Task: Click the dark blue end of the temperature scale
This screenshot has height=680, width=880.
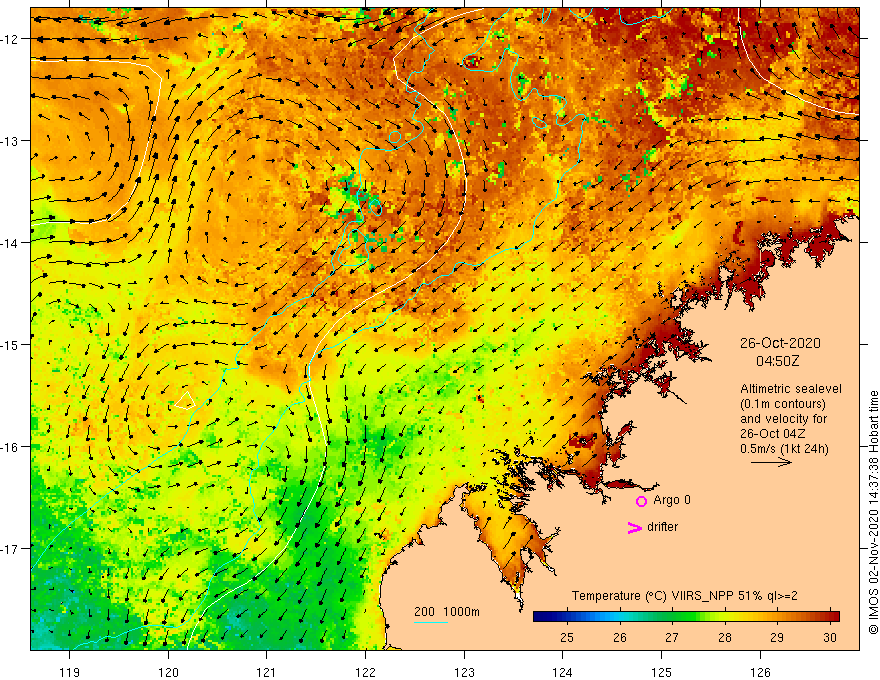Action: tap(540, 617)
